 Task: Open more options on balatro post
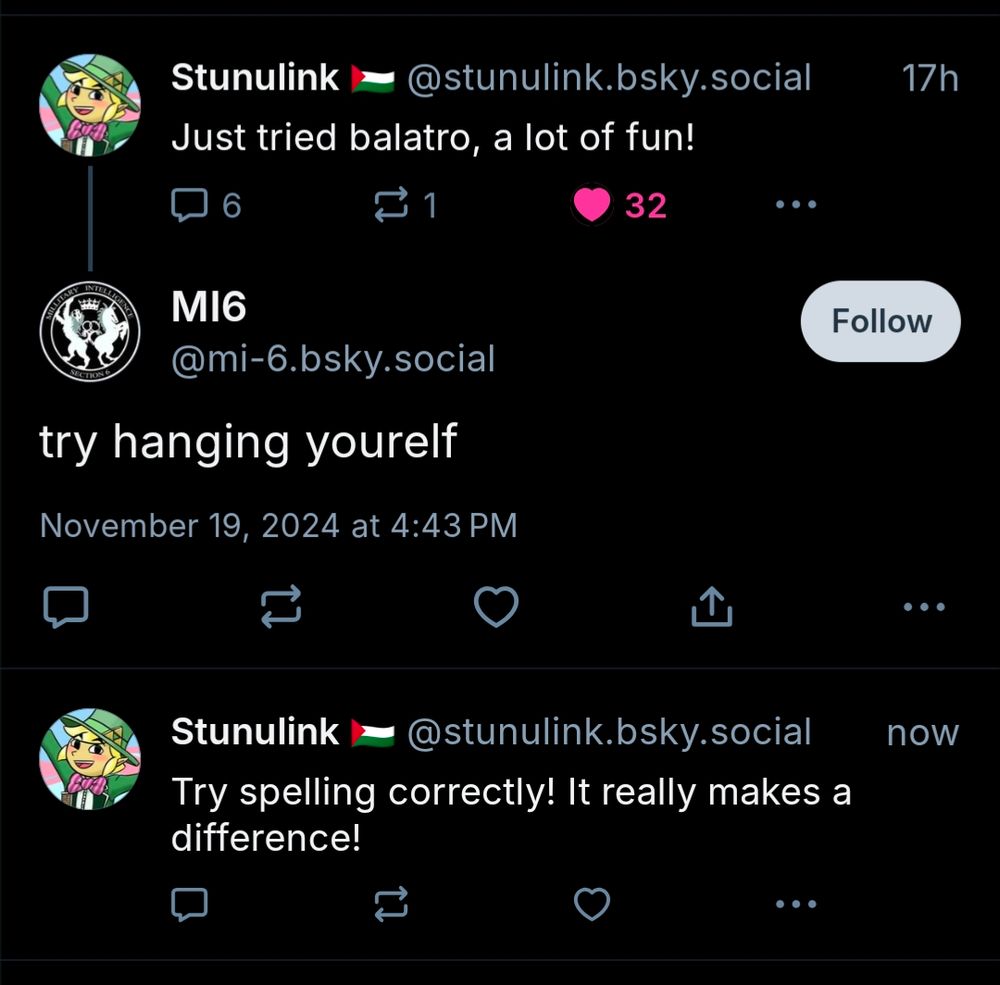796,205
